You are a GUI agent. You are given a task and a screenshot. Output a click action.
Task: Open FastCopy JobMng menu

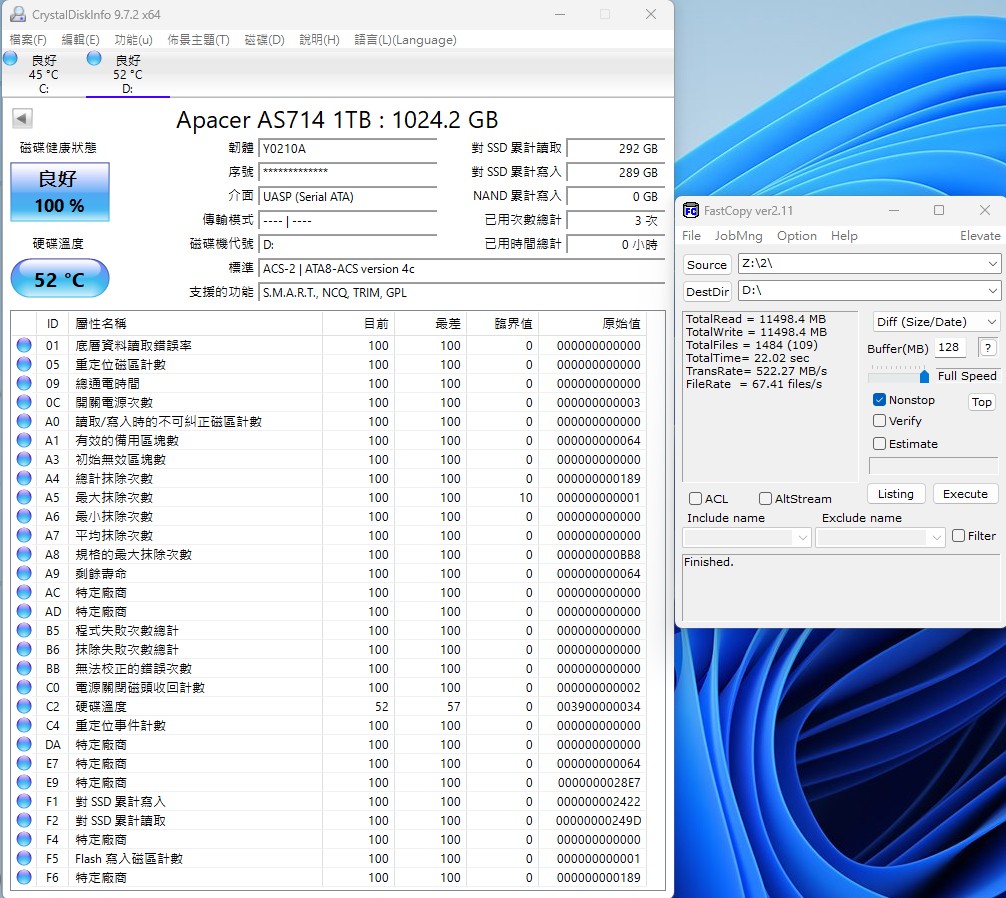tap(738, 235)
